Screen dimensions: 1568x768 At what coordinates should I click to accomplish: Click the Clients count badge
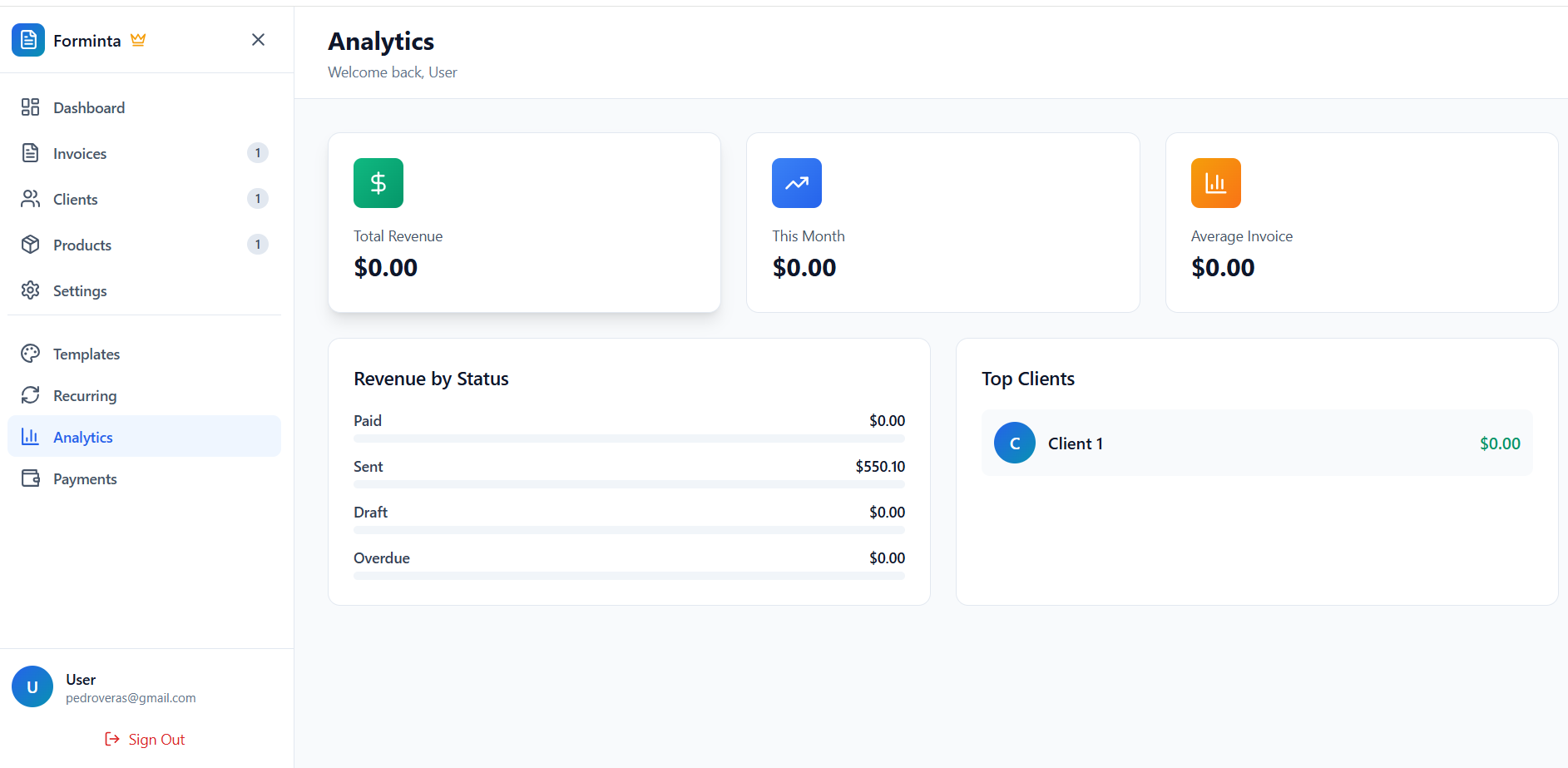[x=258, y=199]
